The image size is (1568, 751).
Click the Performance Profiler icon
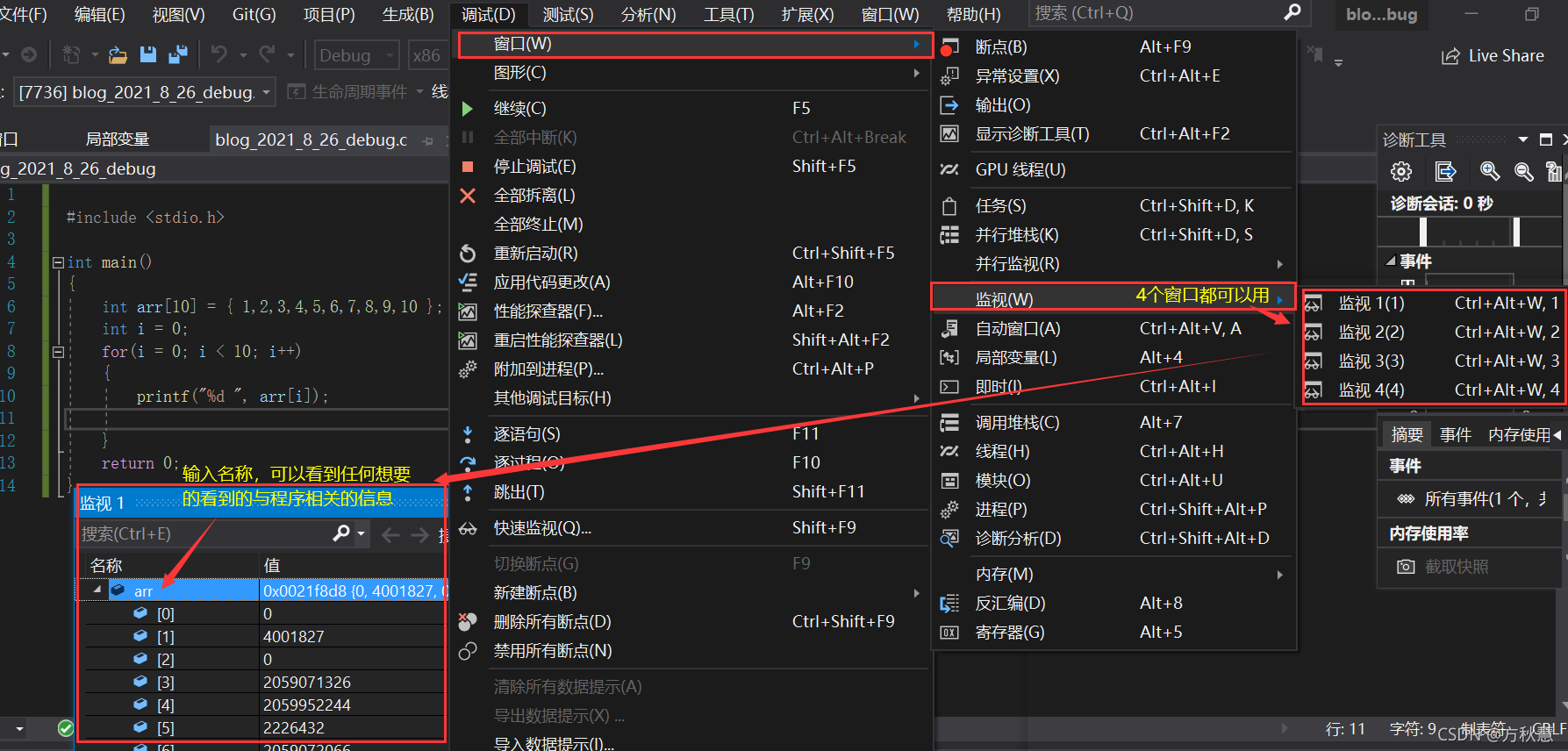[x=468, y=311]
